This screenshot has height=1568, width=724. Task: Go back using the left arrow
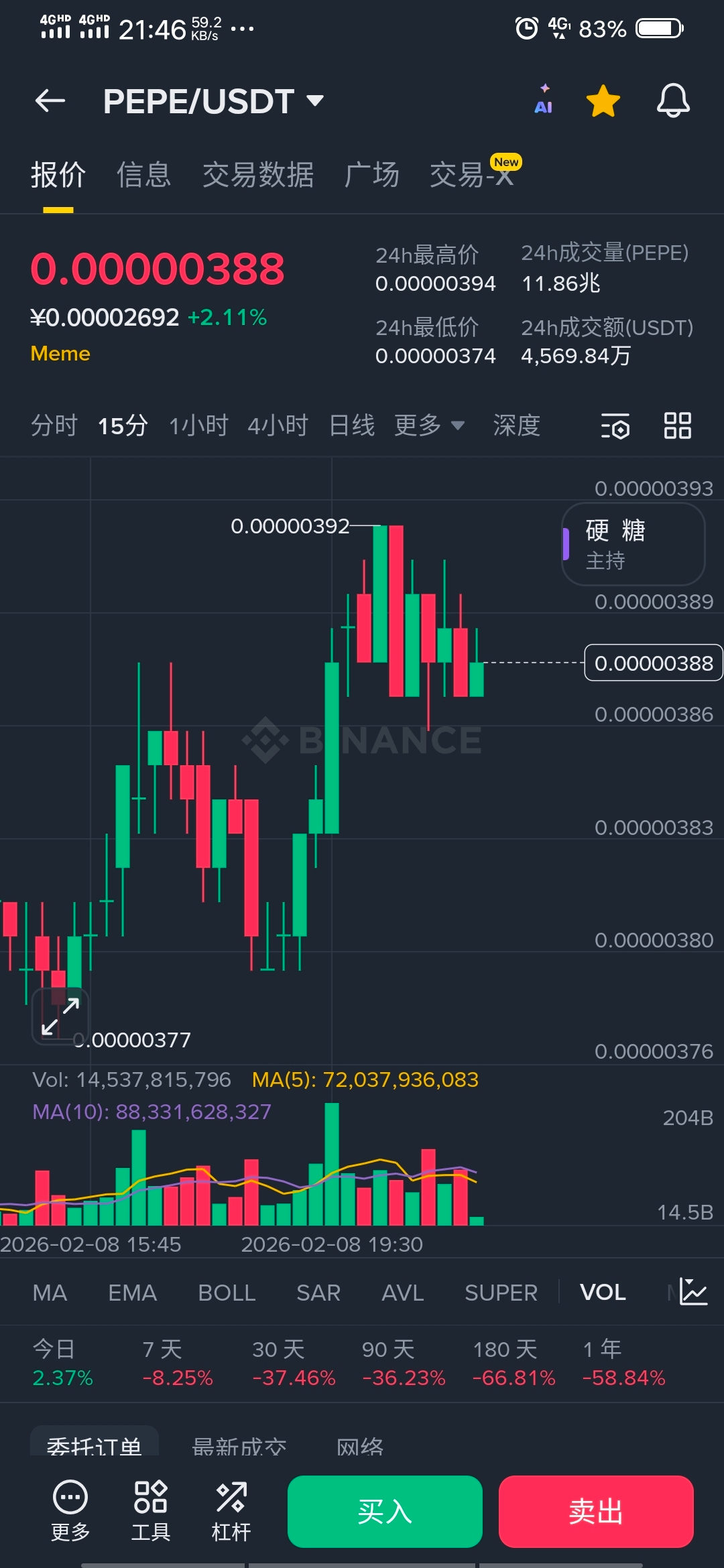click(50, 101)
